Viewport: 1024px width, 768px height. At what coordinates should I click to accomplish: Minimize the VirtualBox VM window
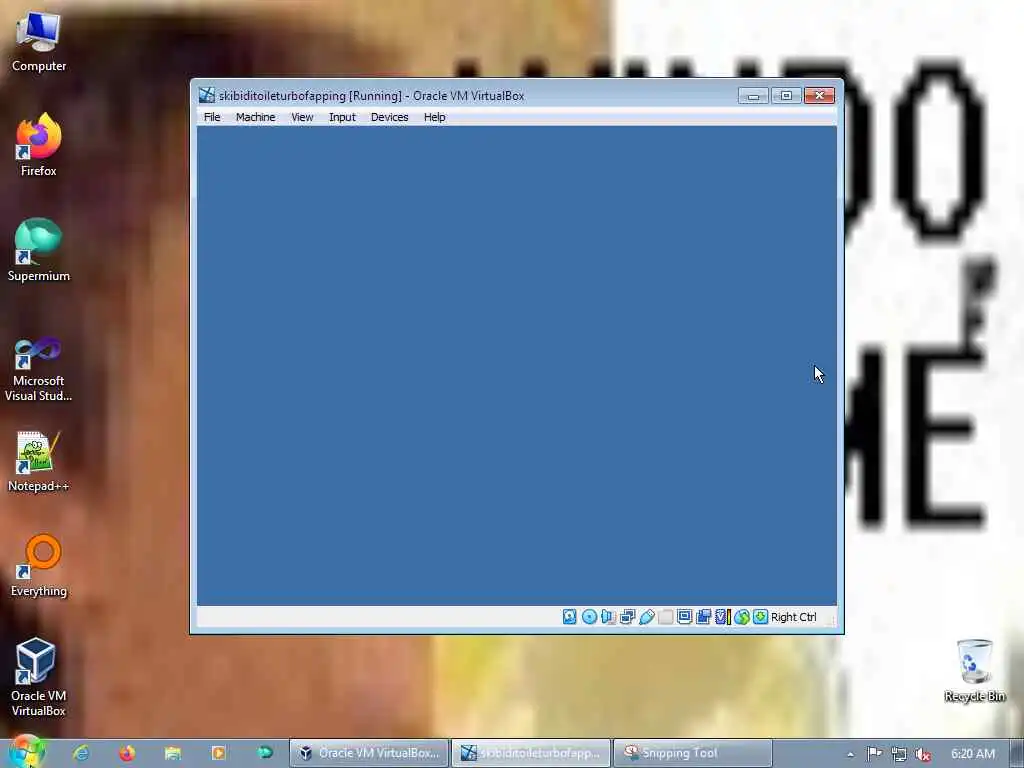click(x=753, y=95)
